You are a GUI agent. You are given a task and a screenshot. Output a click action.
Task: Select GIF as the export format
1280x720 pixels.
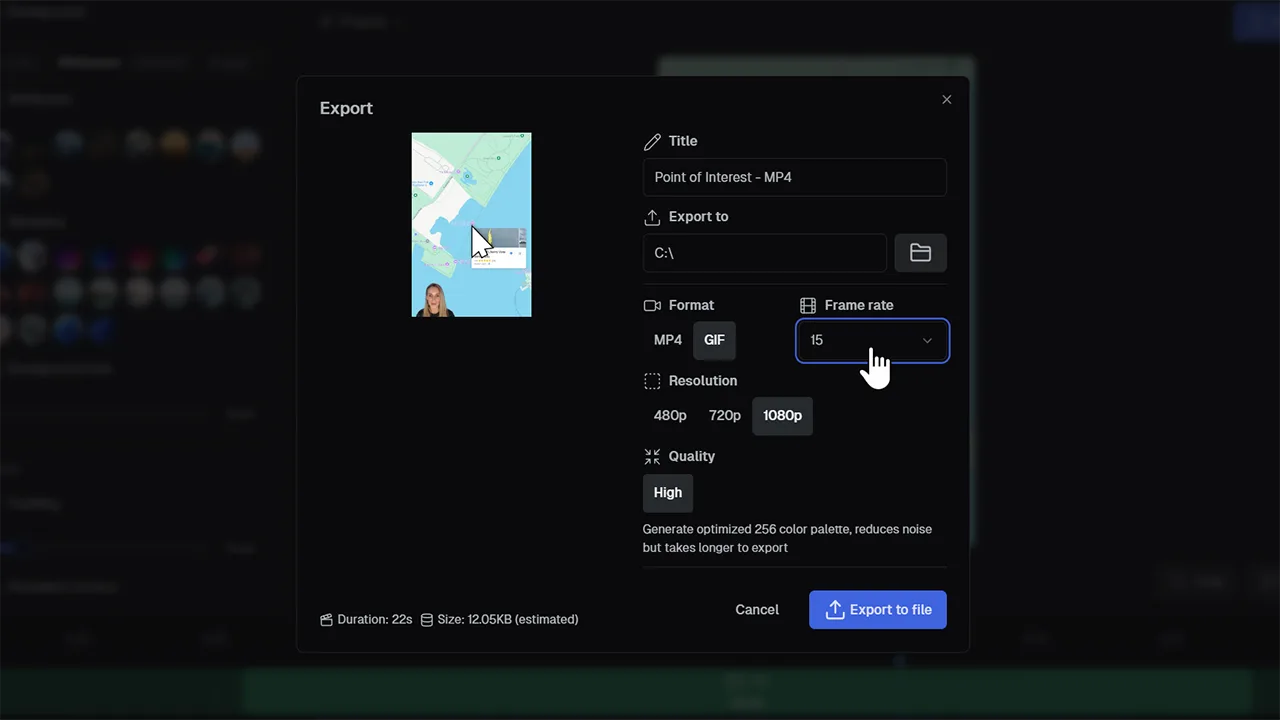coord(714,340)
